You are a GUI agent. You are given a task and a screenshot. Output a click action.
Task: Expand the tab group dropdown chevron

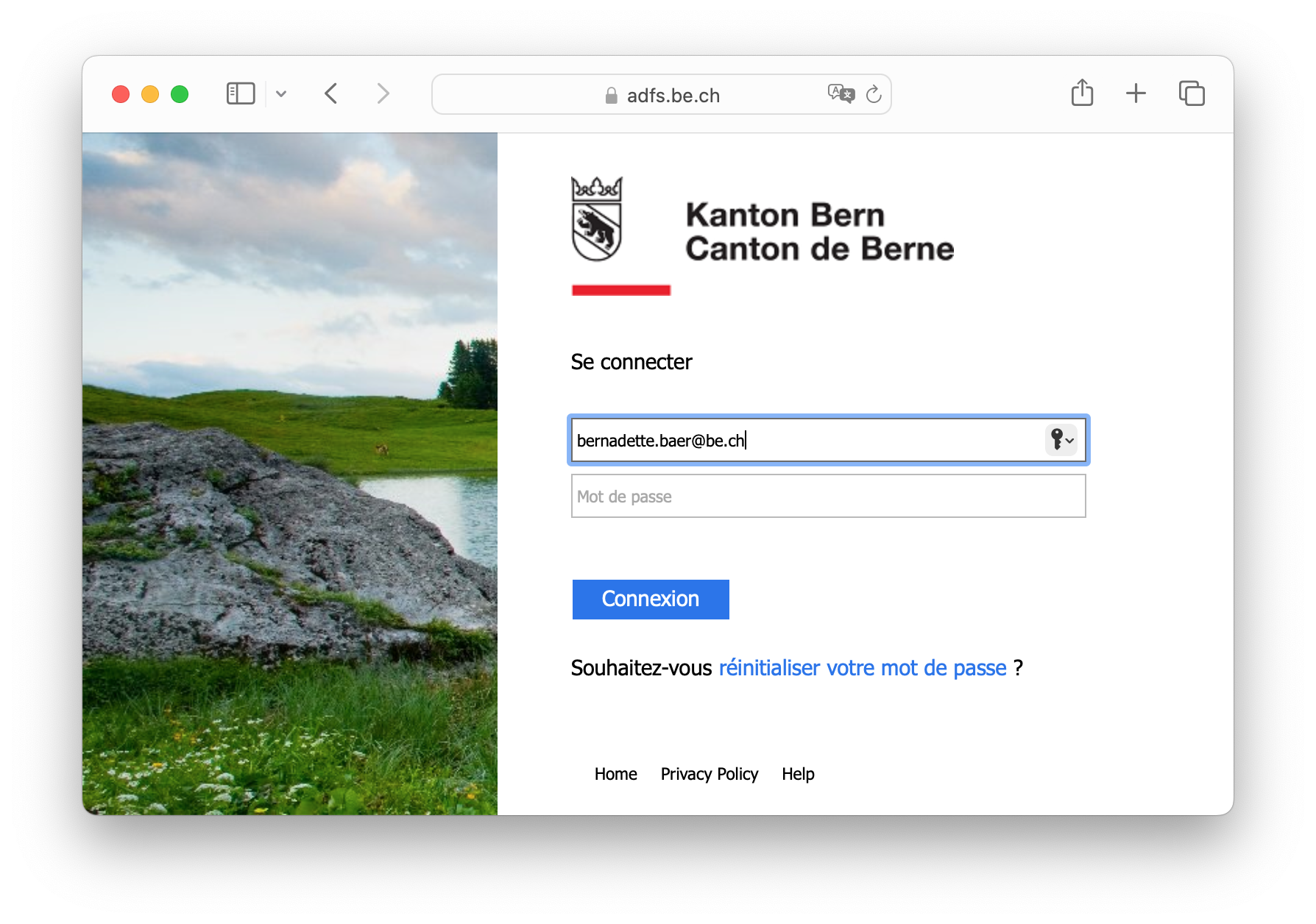[281, 93]
